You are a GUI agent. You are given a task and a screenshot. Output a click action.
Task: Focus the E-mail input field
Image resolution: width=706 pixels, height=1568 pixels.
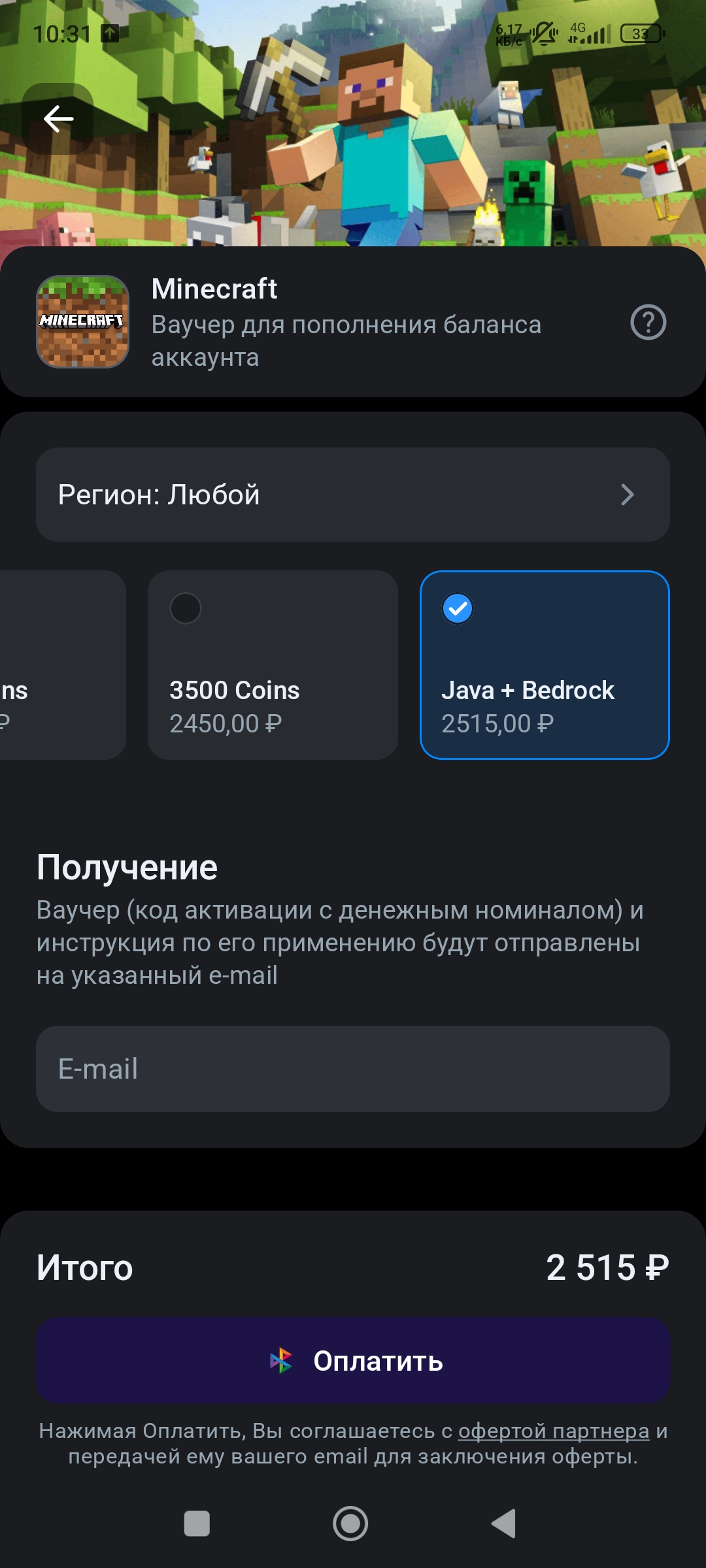(x=353, y=1069)
